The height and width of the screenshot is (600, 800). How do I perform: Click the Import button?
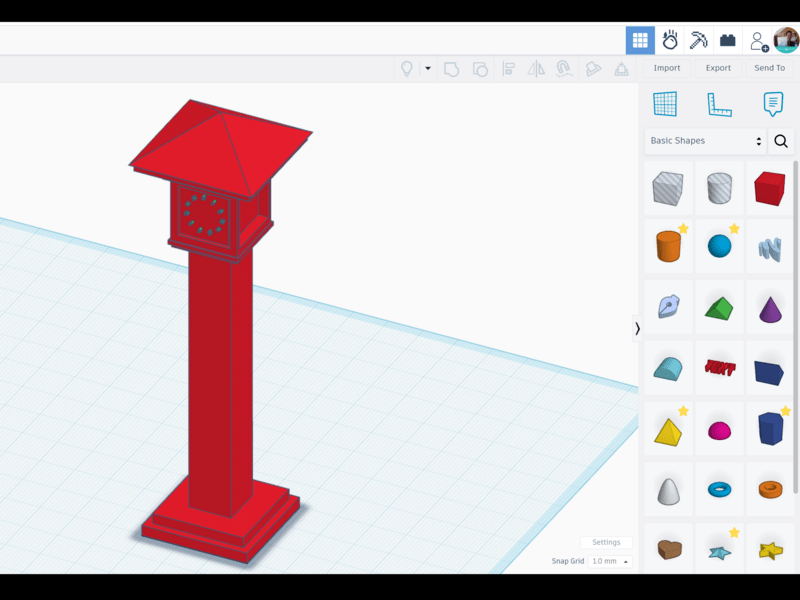667,68
